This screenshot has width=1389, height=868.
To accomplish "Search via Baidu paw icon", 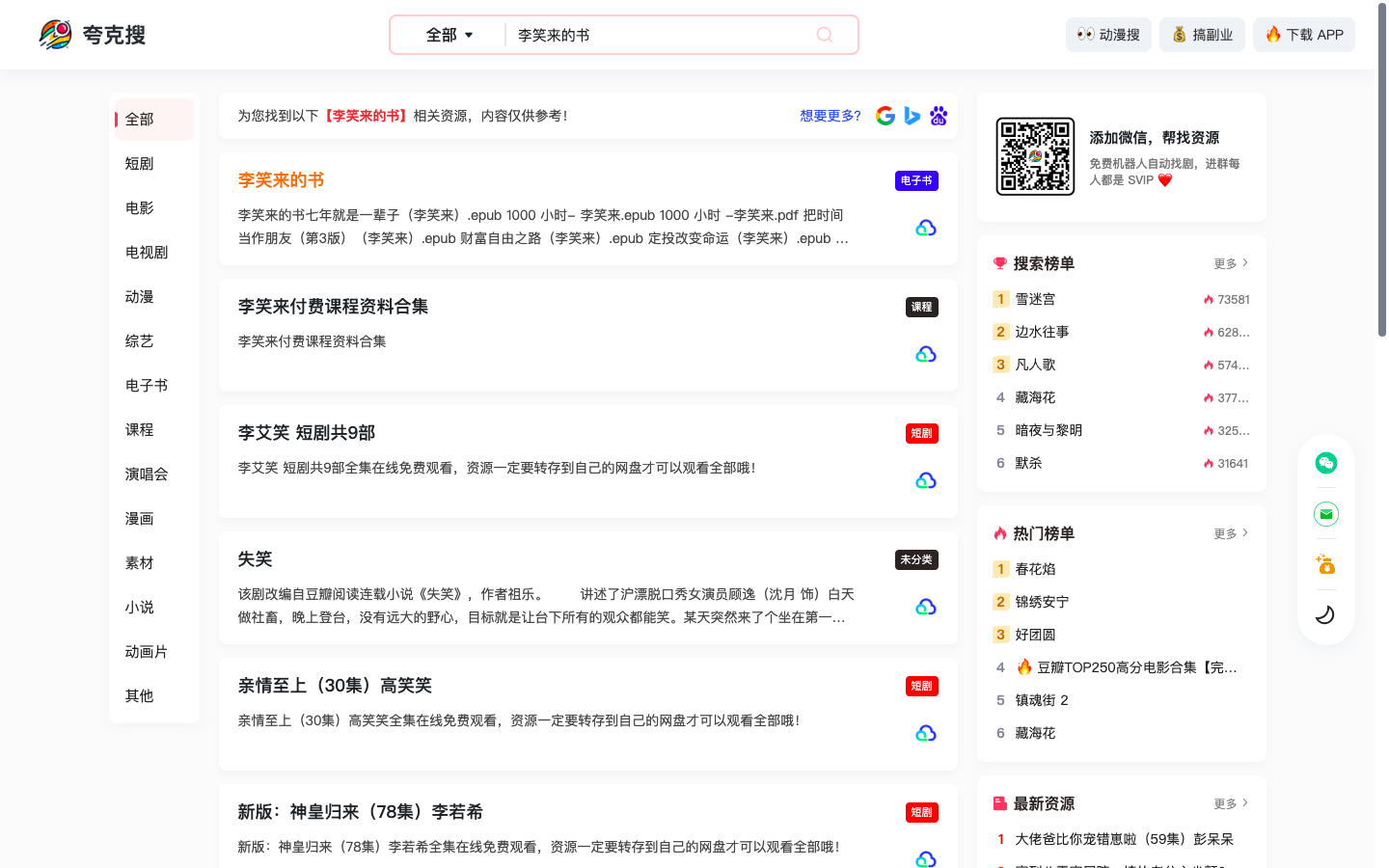I will [x=939, y=116].
